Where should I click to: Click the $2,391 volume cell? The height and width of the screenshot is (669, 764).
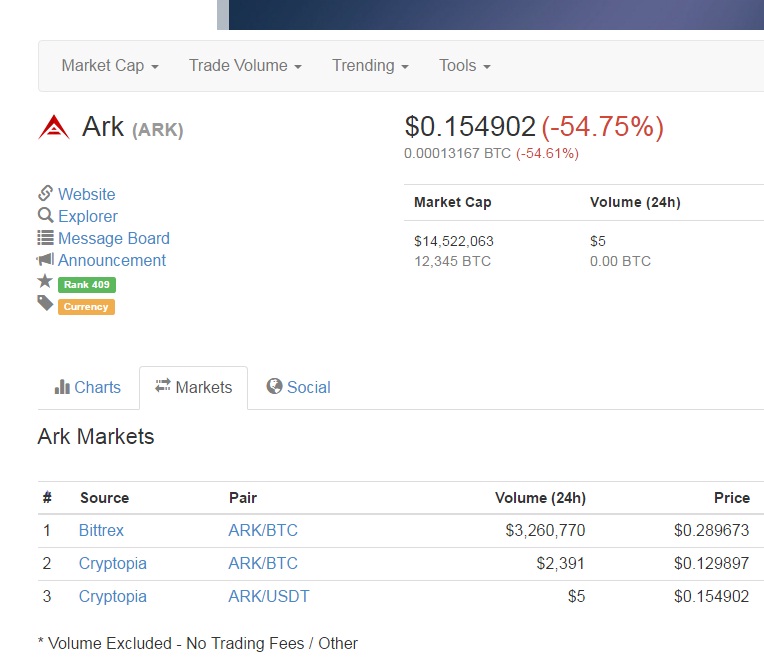tap(560, 563)
